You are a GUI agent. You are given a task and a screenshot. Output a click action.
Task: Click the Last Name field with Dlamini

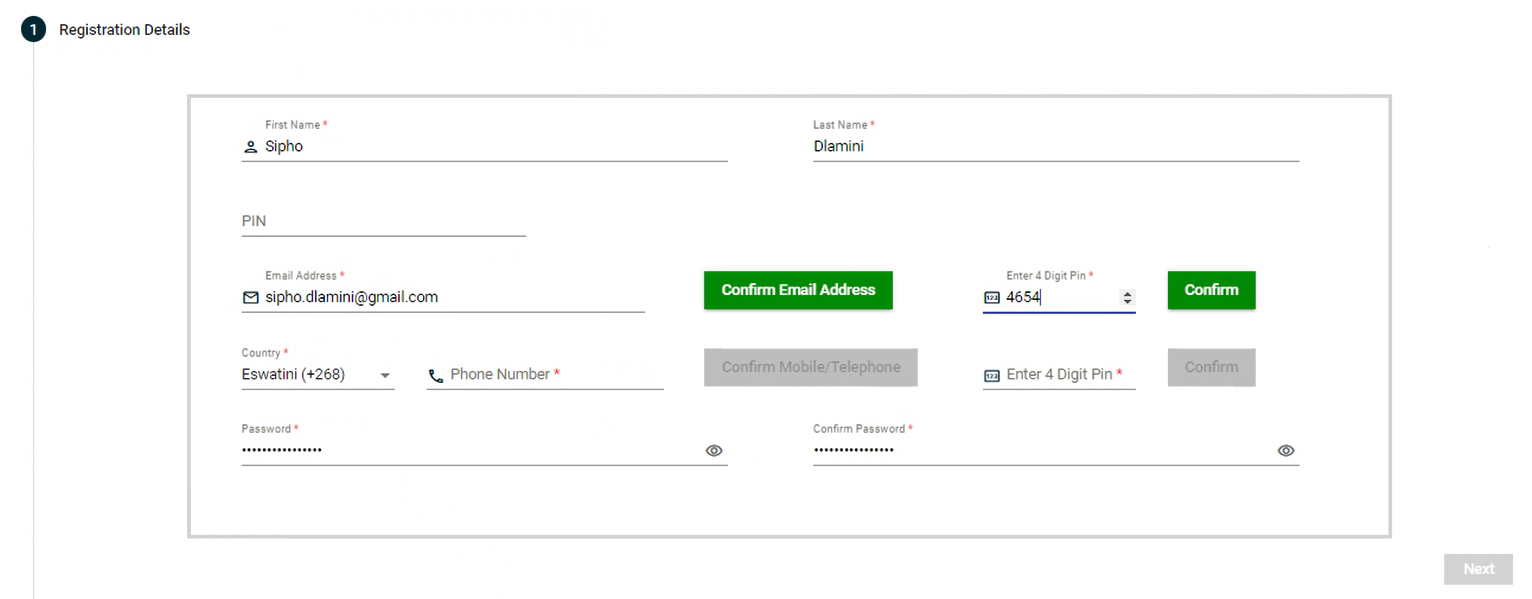click(1055, 147)
